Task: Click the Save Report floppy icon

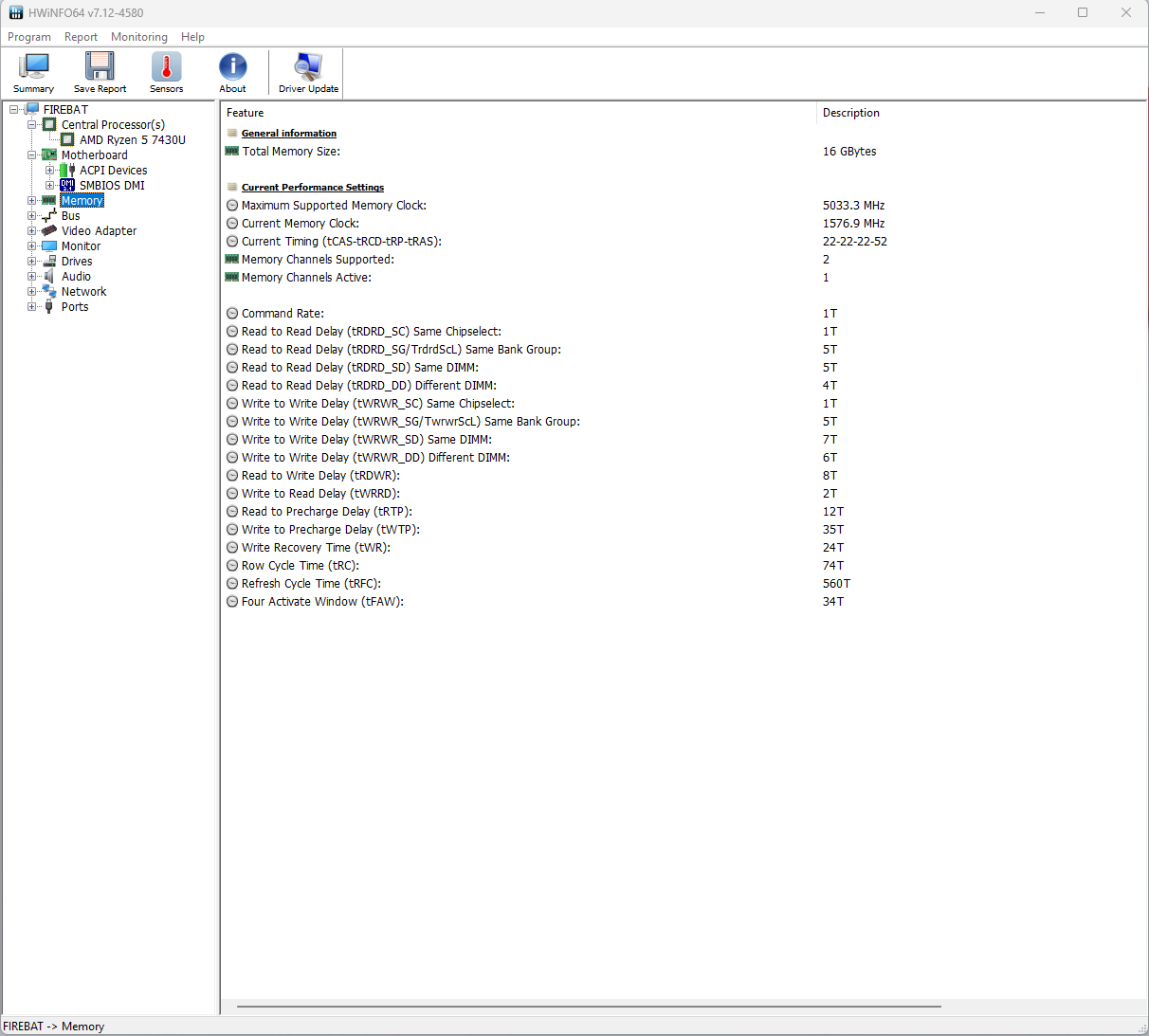Action: (100, 66)
